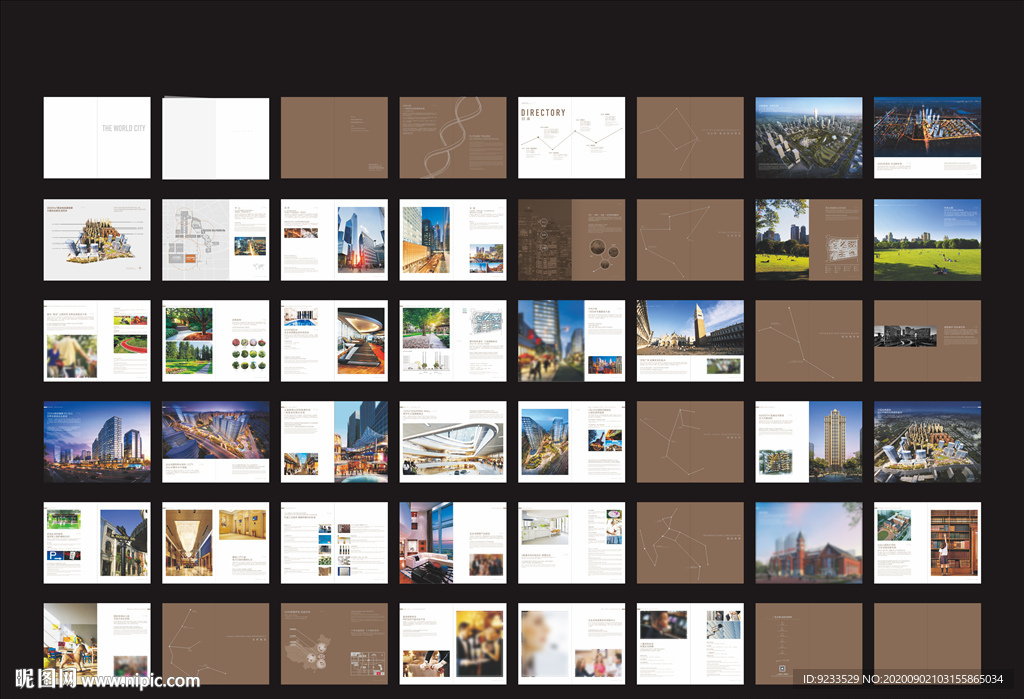
Task: Select the golden chandelier lobby spread
Action: coord(216,543)
